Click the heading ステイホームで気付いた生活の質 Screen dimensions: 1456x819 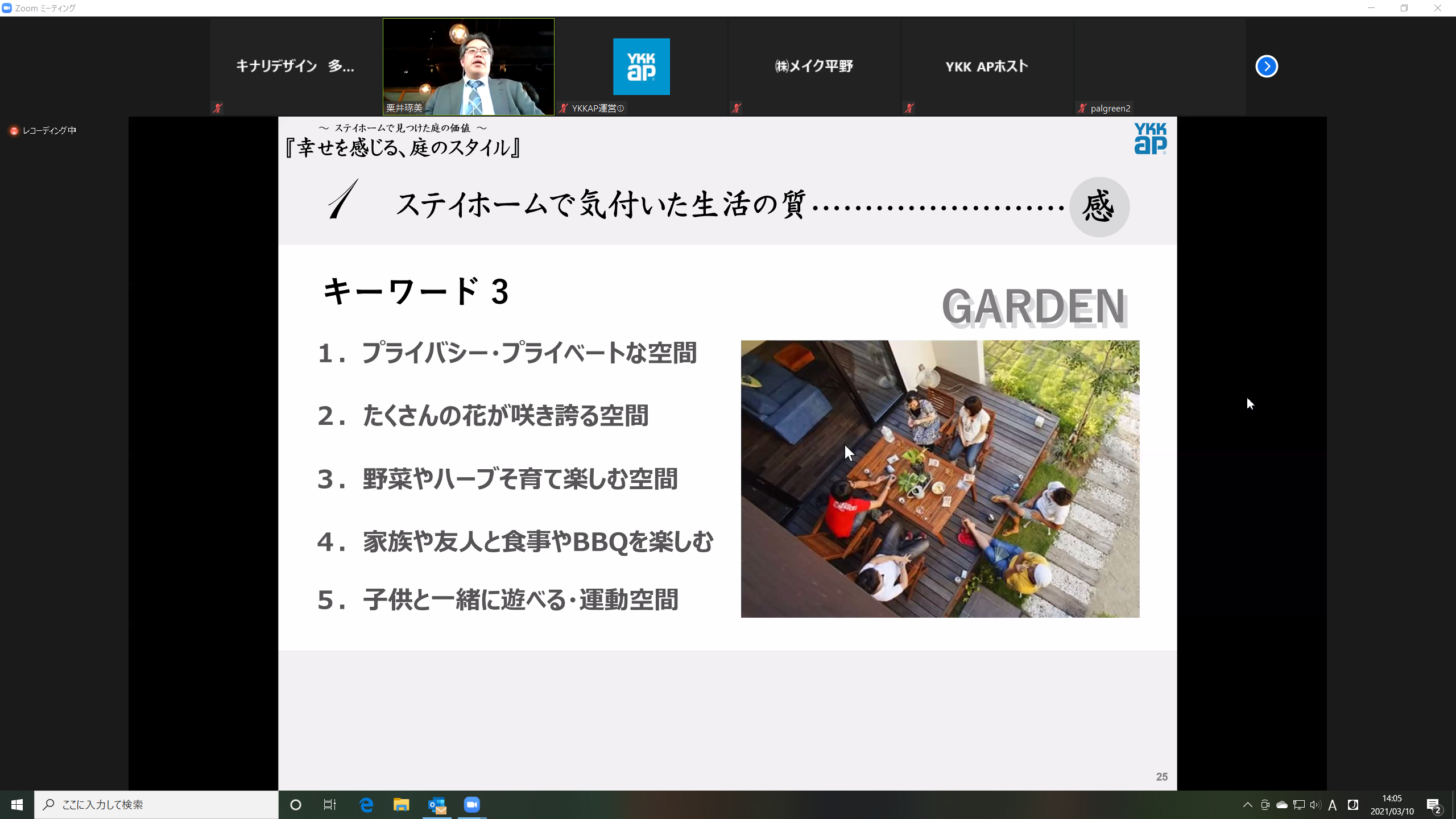[601, 205]
